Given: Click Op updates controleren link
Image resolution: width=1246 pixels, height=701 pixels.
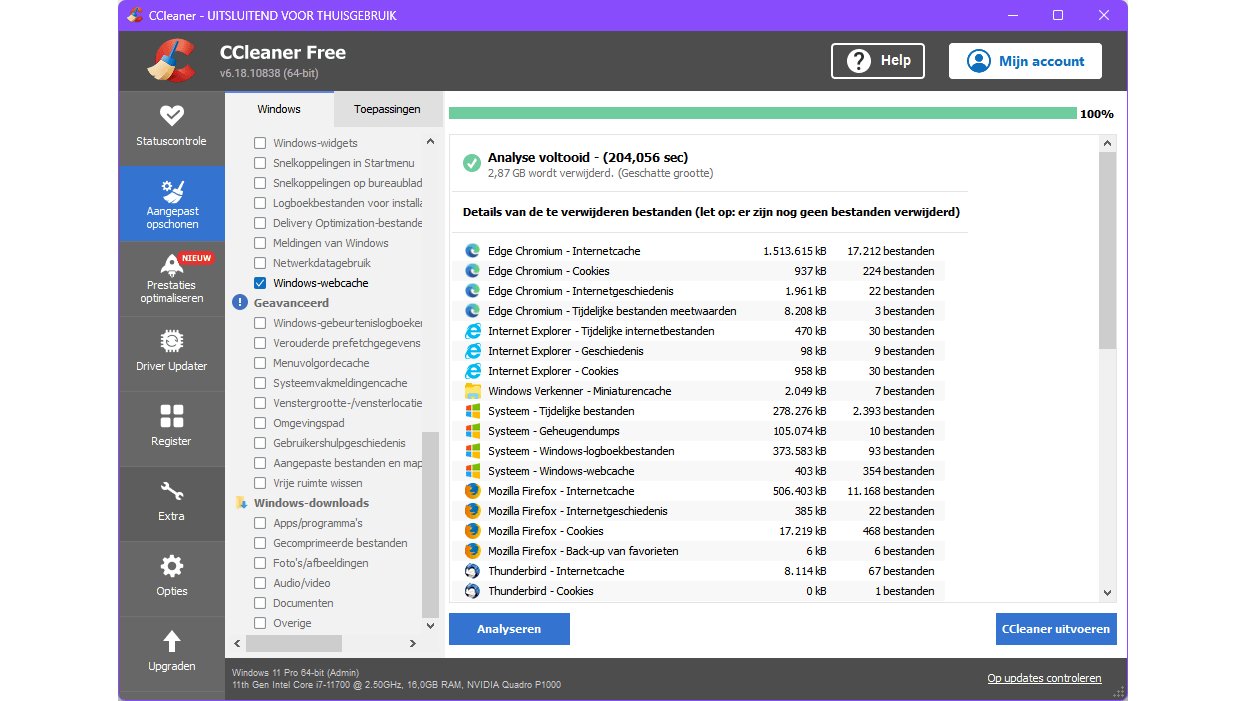Looking at the screenshot, I should click(1044, 678).
